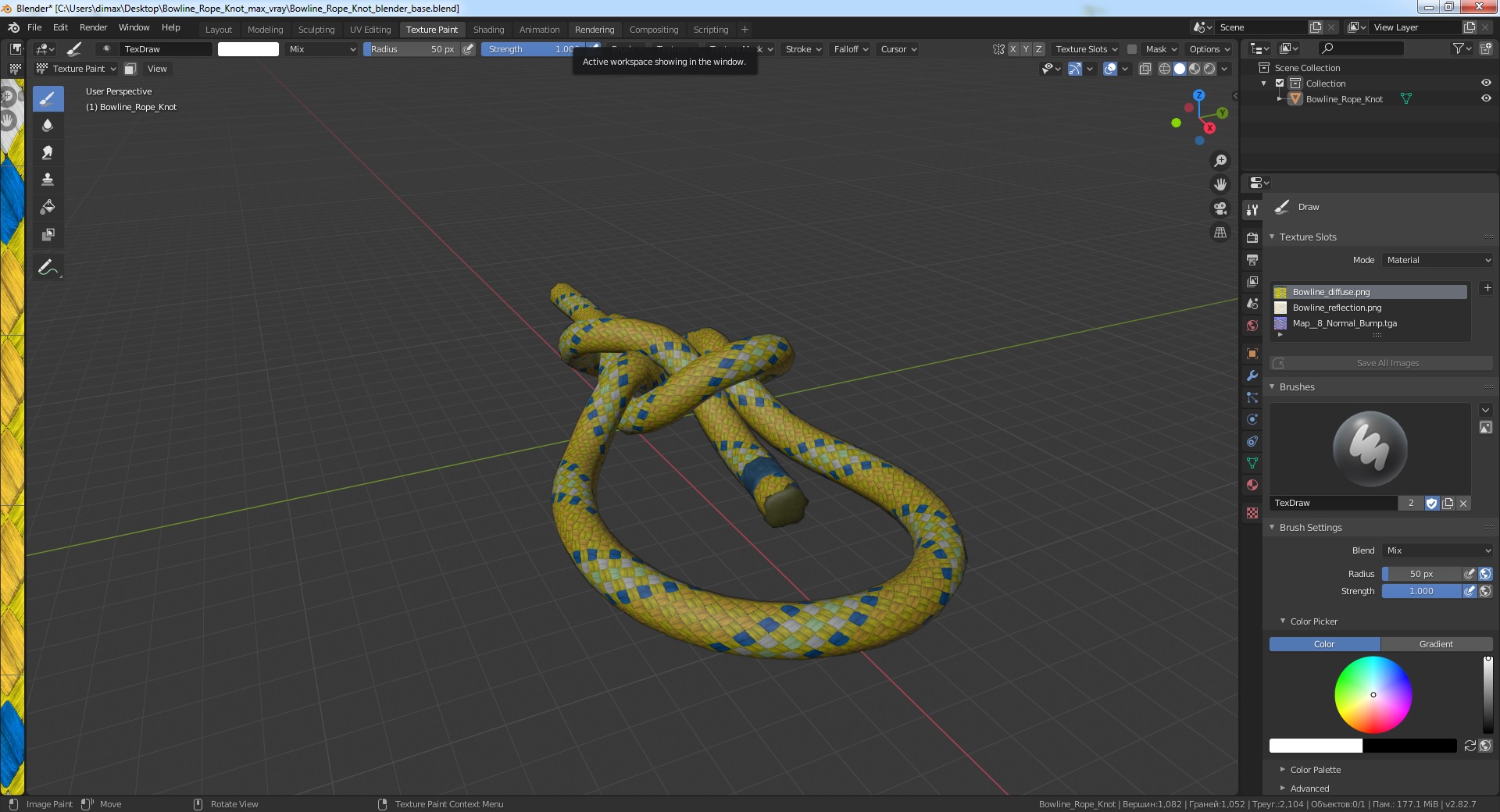Switch color picker to Gradient
The image size is (1500, 812).
click(x=1436, y=644)
